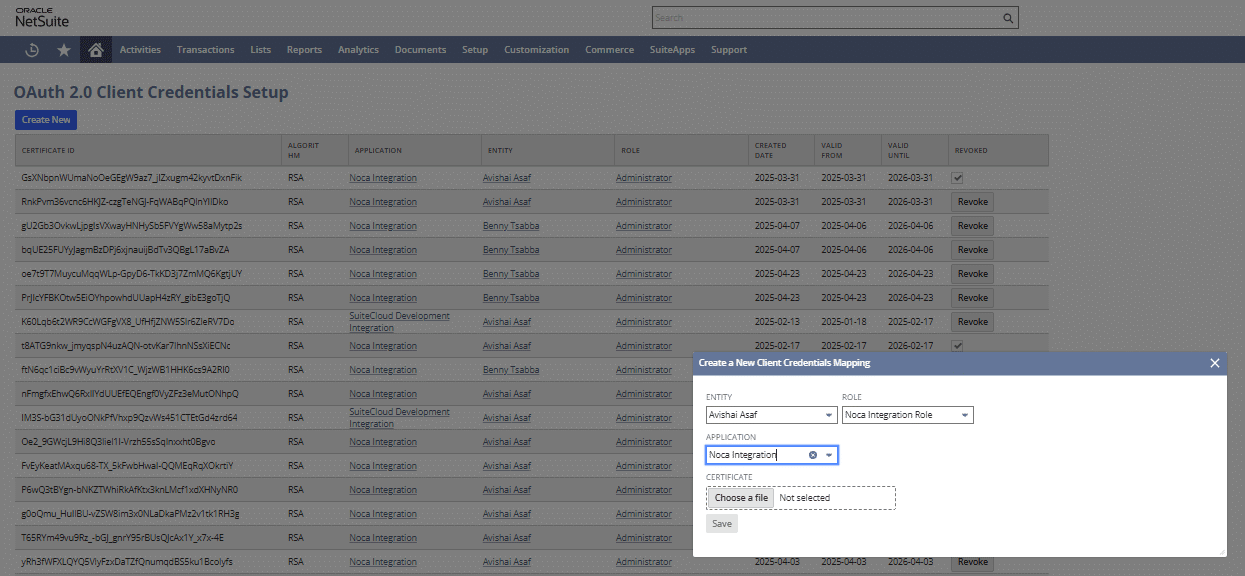Open the Documents menu
This screenshot has width=1245, height=576.
coord(420,50)
